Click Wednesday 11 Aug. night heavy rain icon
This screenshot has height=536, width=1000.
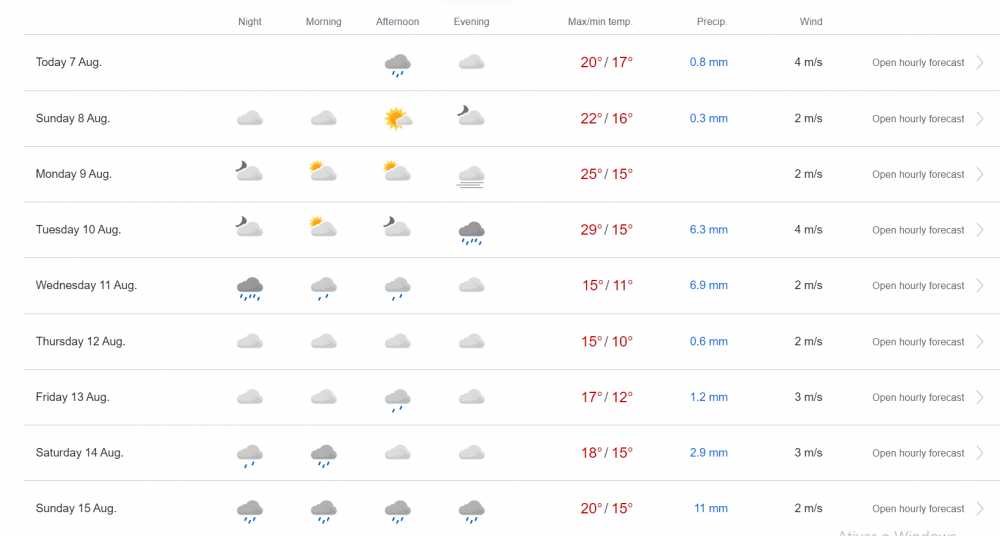[x=250, y=288]
